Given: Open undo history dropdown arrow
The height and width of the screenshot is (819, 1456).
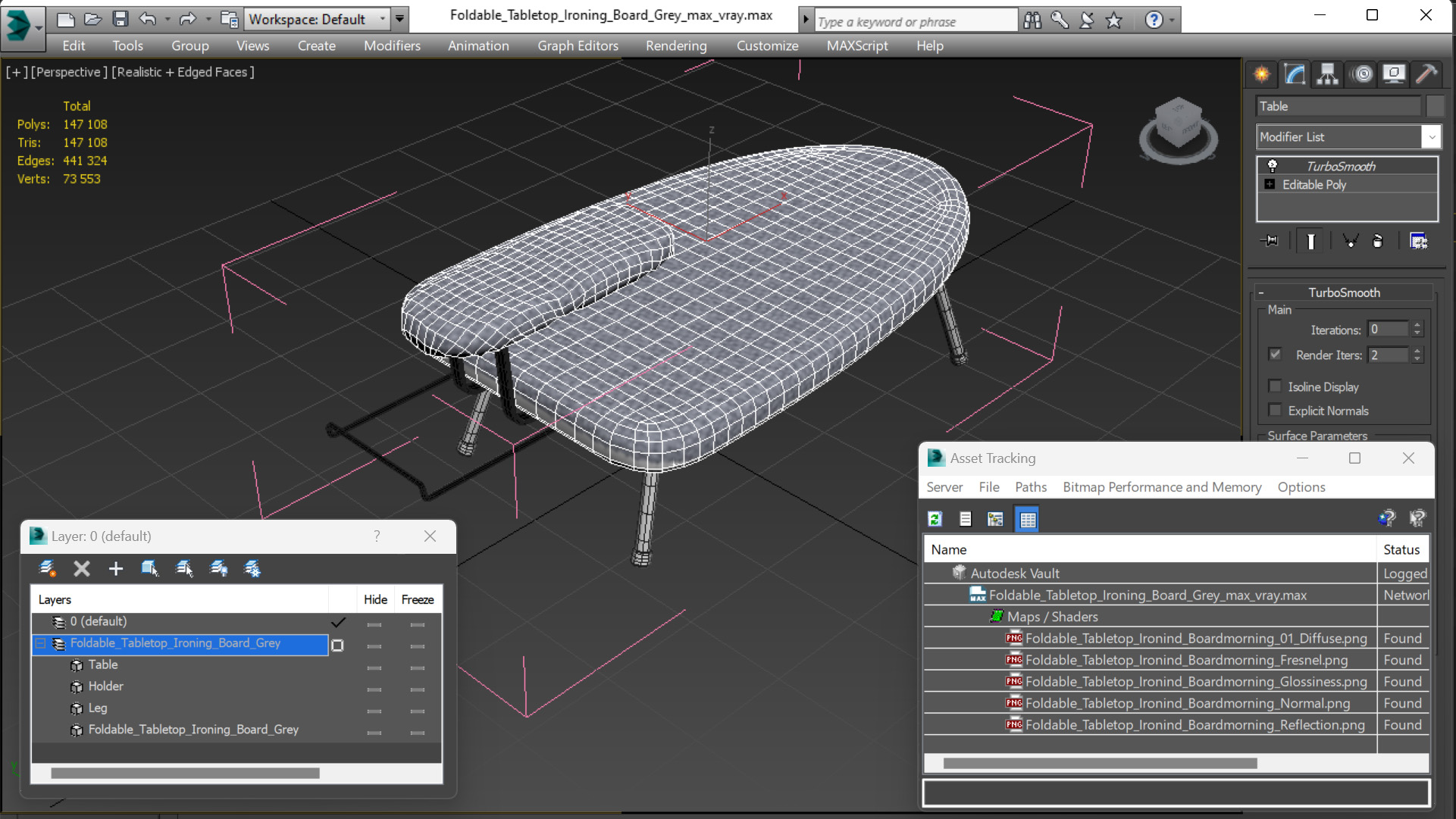Looking at the screenshot, I should coord(167,19).
